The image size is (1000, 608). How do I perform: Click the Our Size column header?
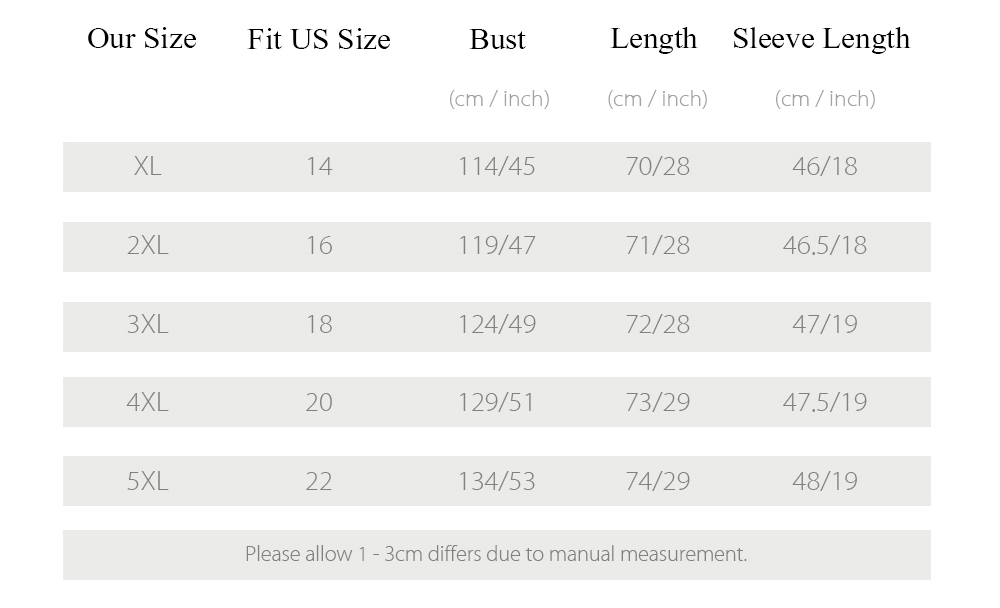coord(142,39)
